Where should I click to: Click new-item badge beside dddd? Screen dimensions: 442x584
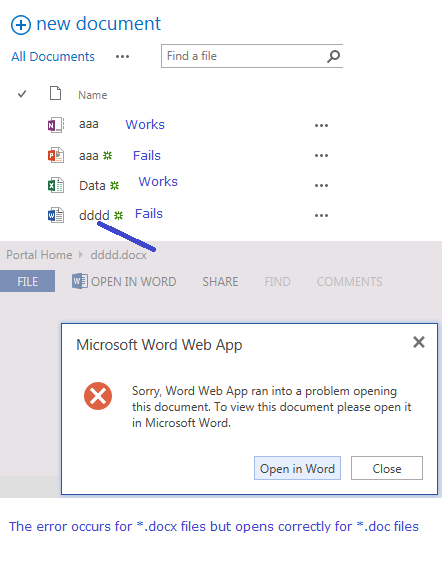point(118,215)
